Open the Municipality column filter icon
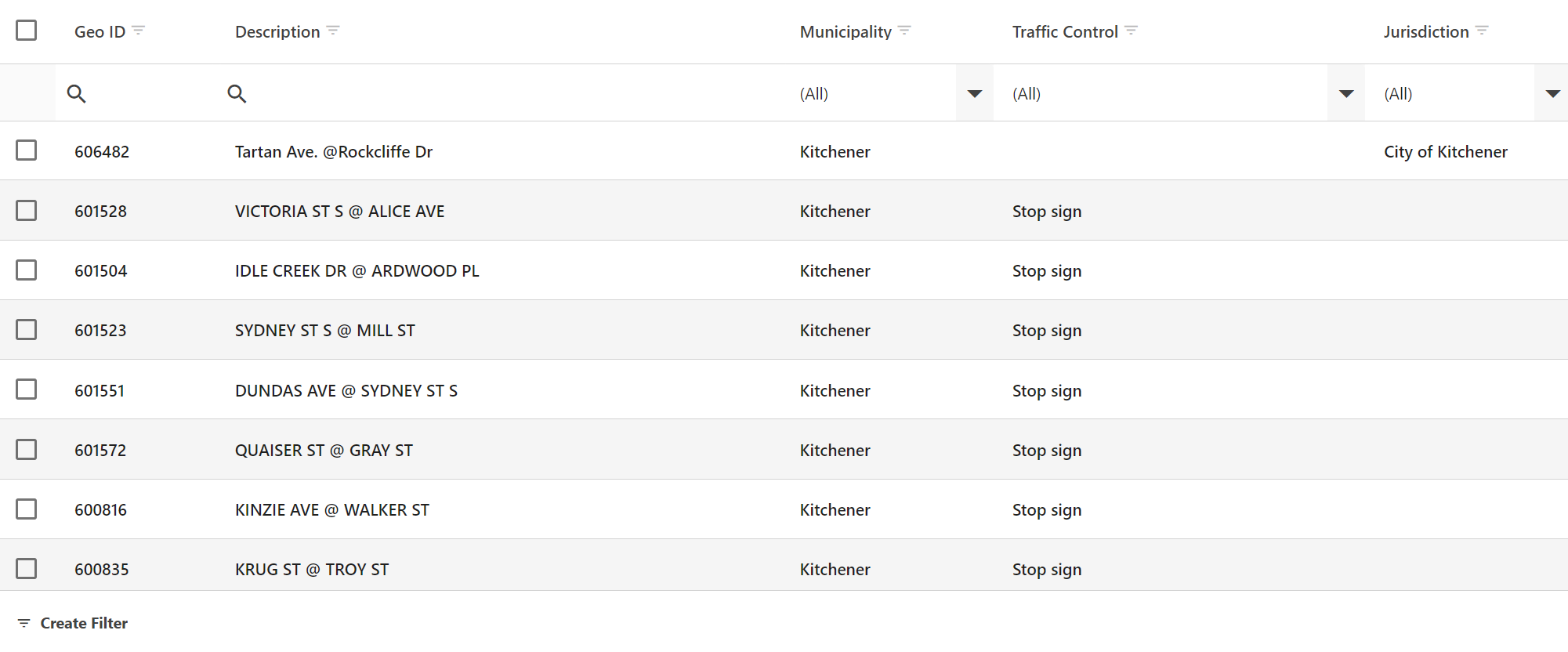 904,31
